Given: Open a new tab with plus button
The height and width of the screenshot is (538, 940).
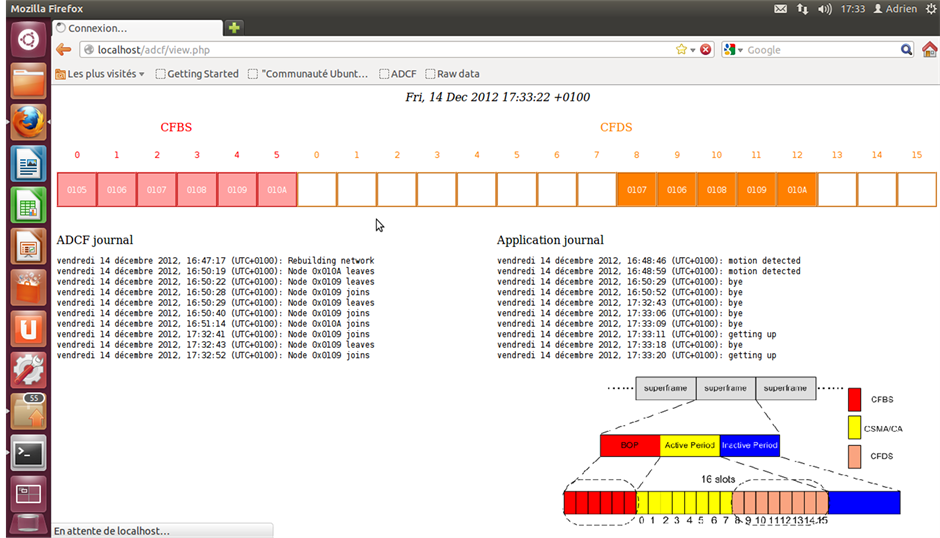Looking at the screenshot, I should 234,28.
